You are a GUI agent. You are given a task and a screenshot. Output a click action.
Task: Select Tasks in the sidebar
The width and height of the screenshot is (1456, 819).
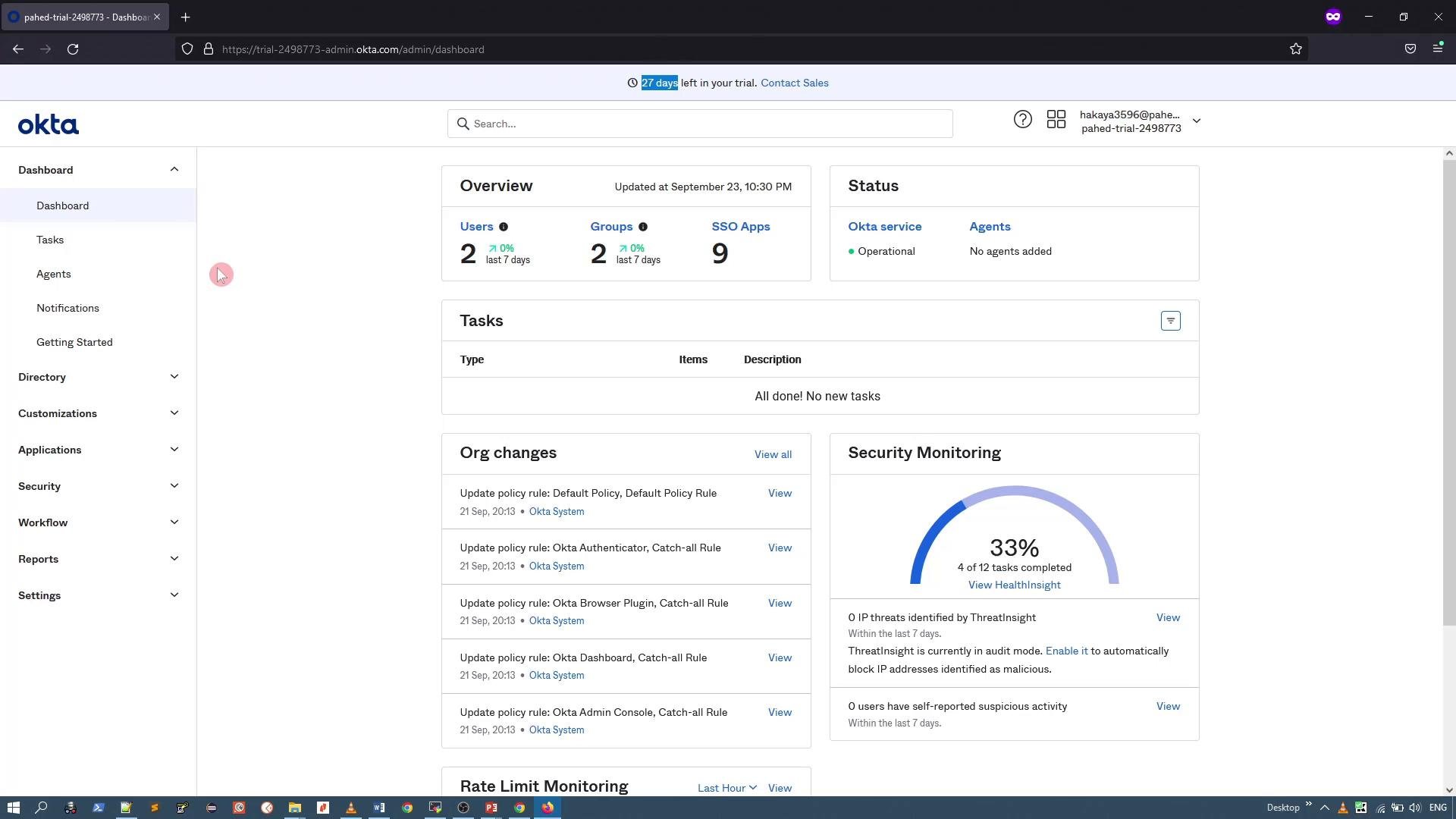pos(50,240)
